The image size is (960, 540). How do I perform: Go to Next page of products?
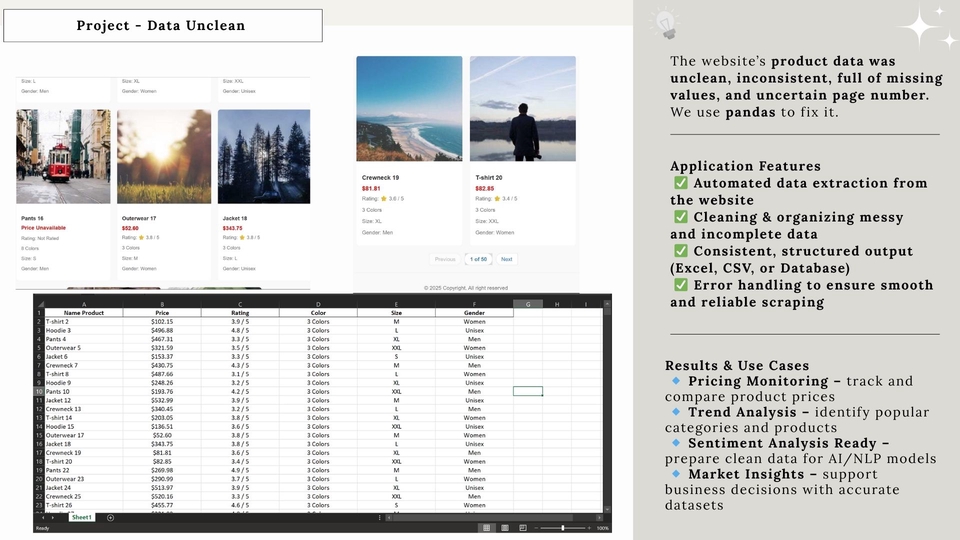(506, 259)
